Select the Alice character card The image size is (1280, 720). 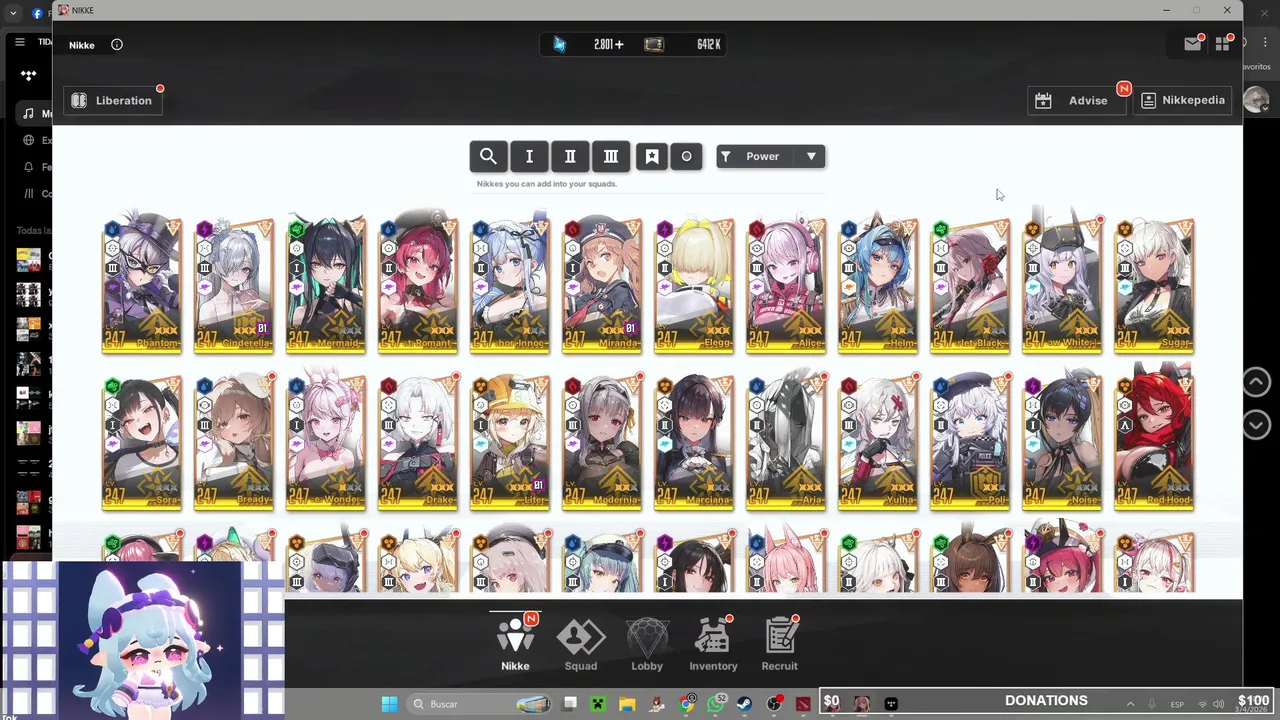[x=786, y=285]
